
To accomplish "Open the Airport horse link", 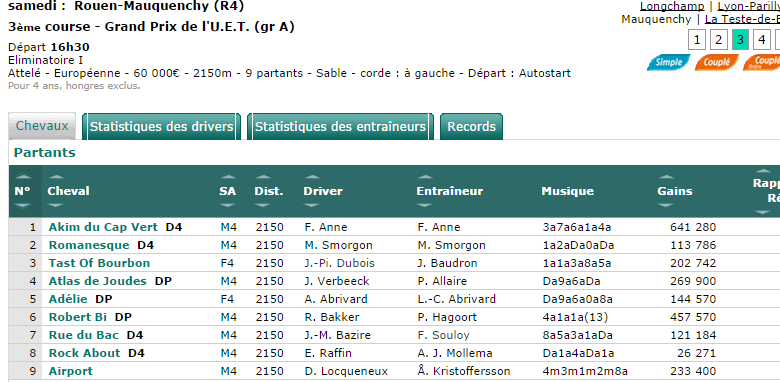I will [71, 371].
